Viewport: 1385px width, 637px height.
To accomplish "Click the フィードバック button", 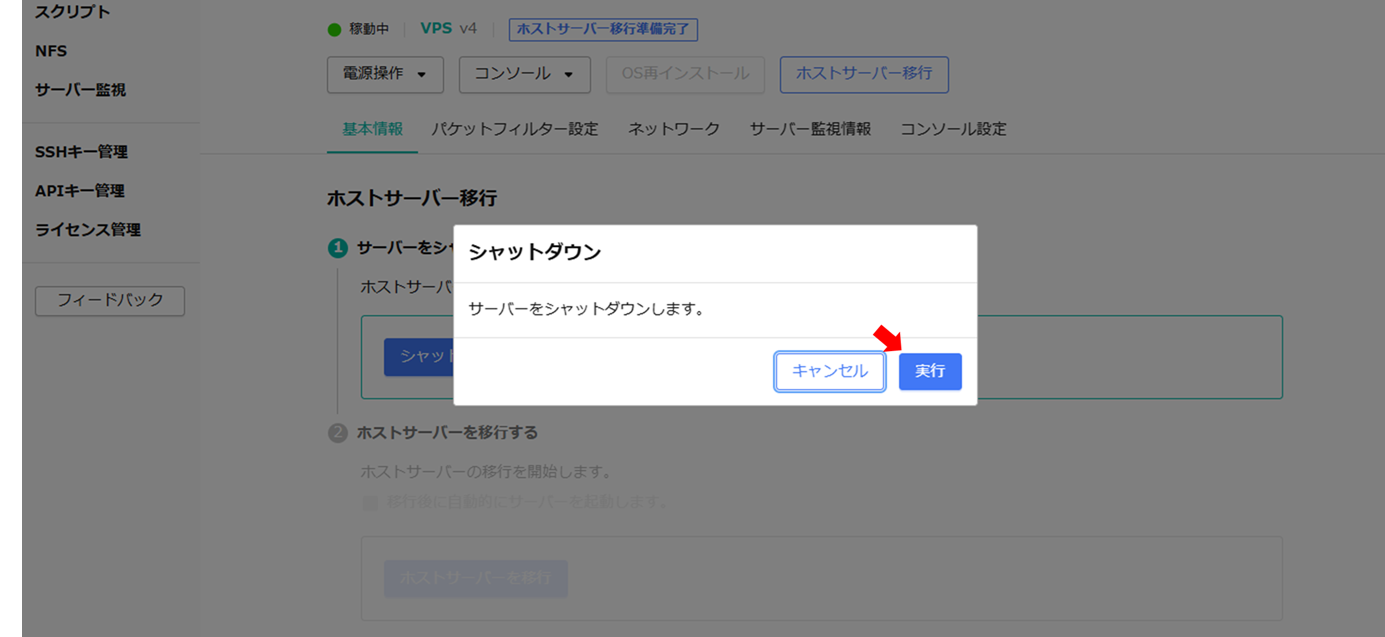I will (110, 300).
